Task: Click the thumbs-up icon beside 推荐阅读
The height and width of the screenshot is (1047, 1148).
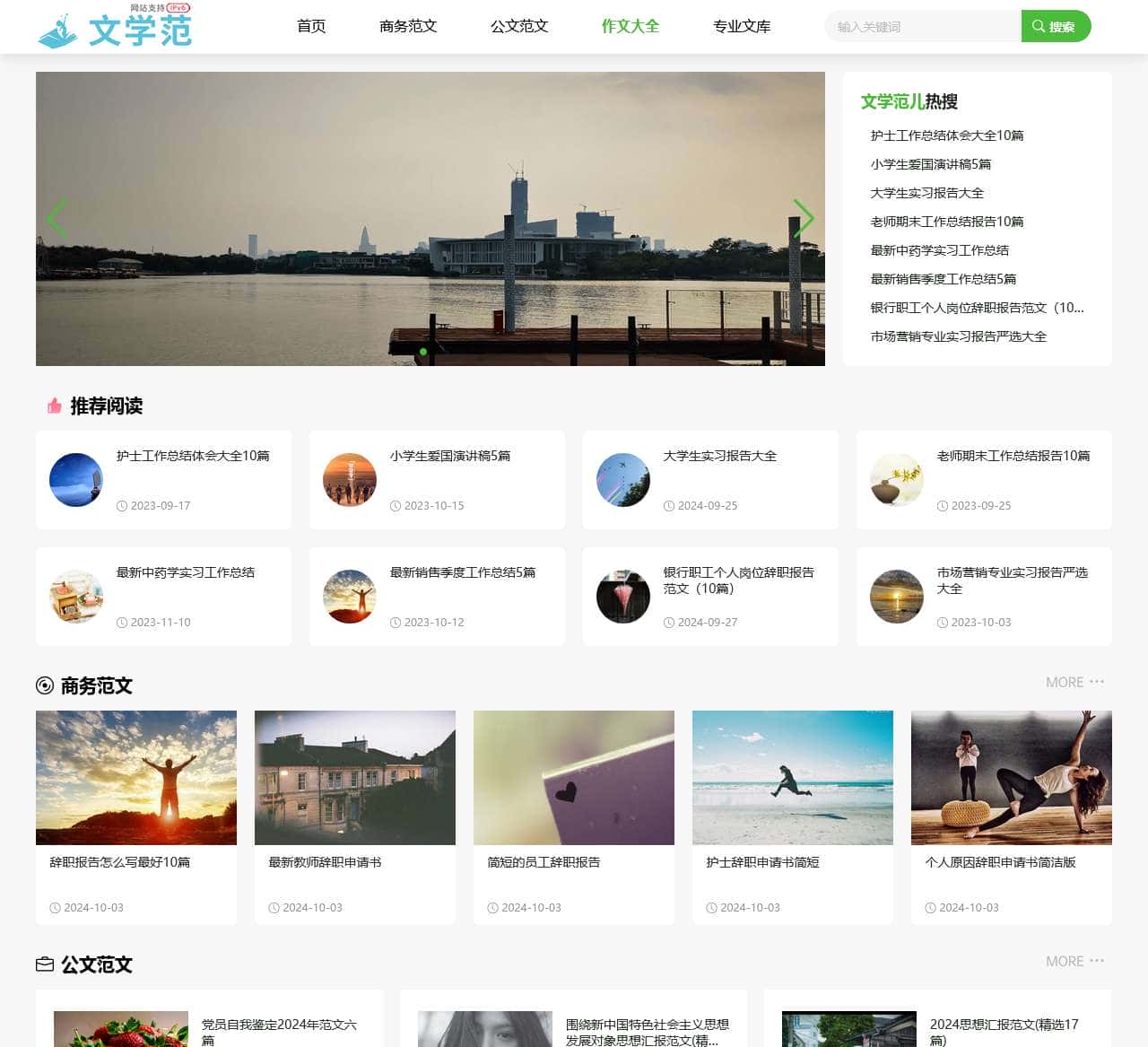Action: [52, 406]
